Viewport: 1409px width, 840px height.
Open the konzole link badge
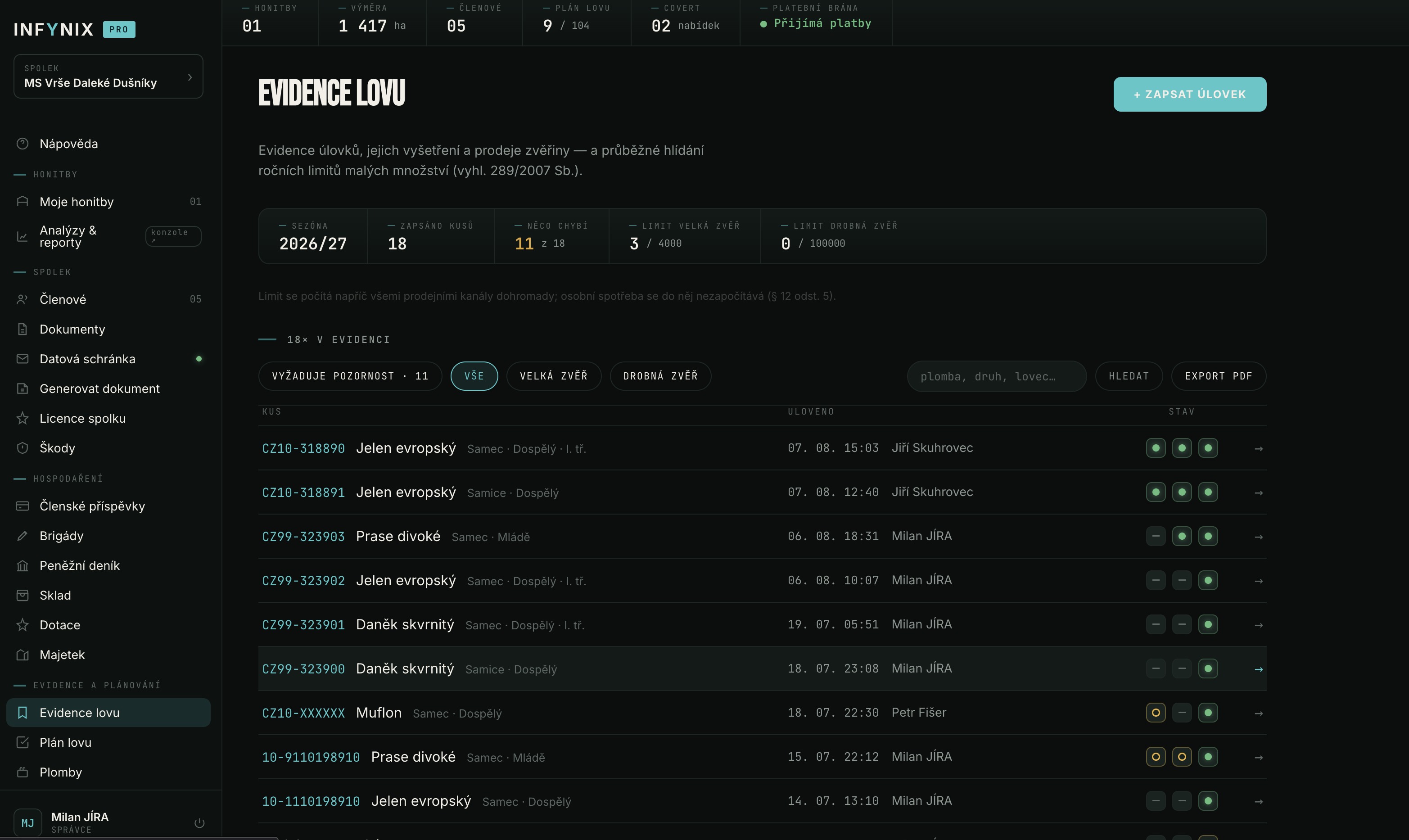click(173, 236)
